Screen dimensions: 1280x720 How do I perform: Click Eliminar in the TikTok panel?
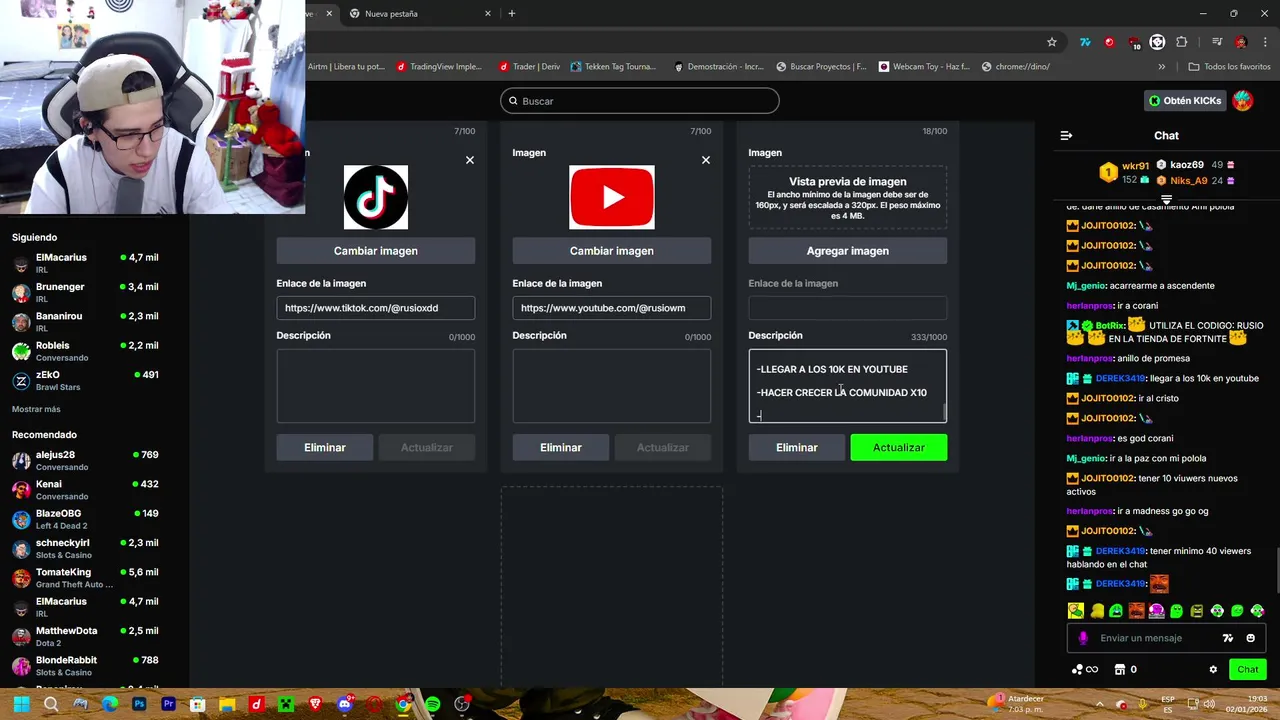pyautogui.click(x=325, y=448)
